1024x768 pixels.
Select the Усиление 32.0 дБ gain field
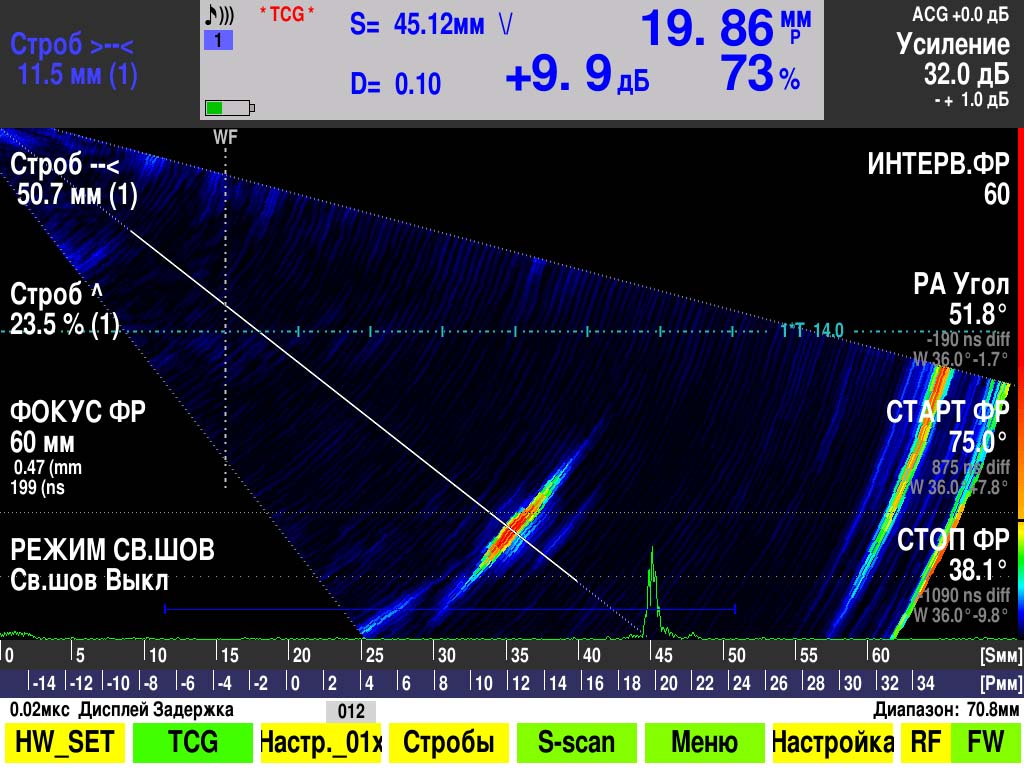(952, 60)
